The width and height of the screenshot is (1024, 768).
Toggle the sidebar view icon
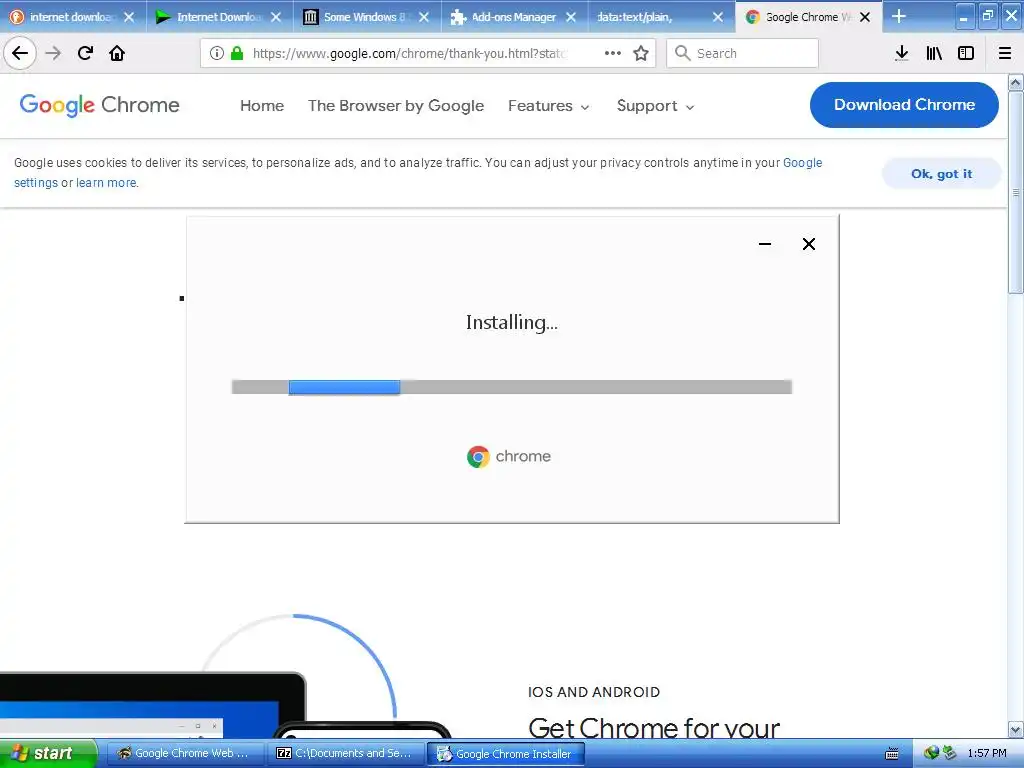[966, 53]
